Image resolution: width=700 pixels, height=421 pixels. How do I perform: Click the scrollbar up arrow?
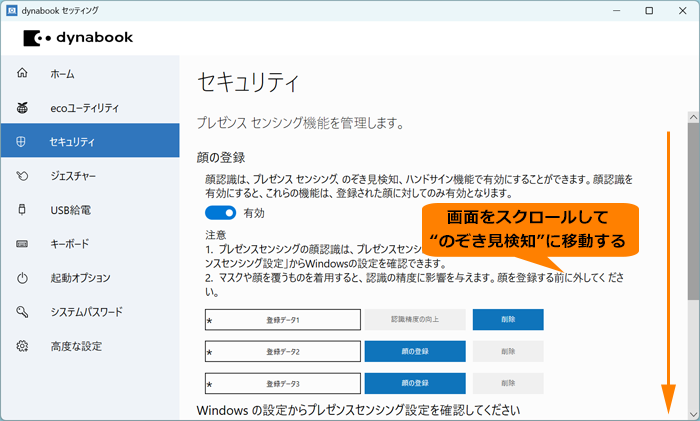(693, 117)
